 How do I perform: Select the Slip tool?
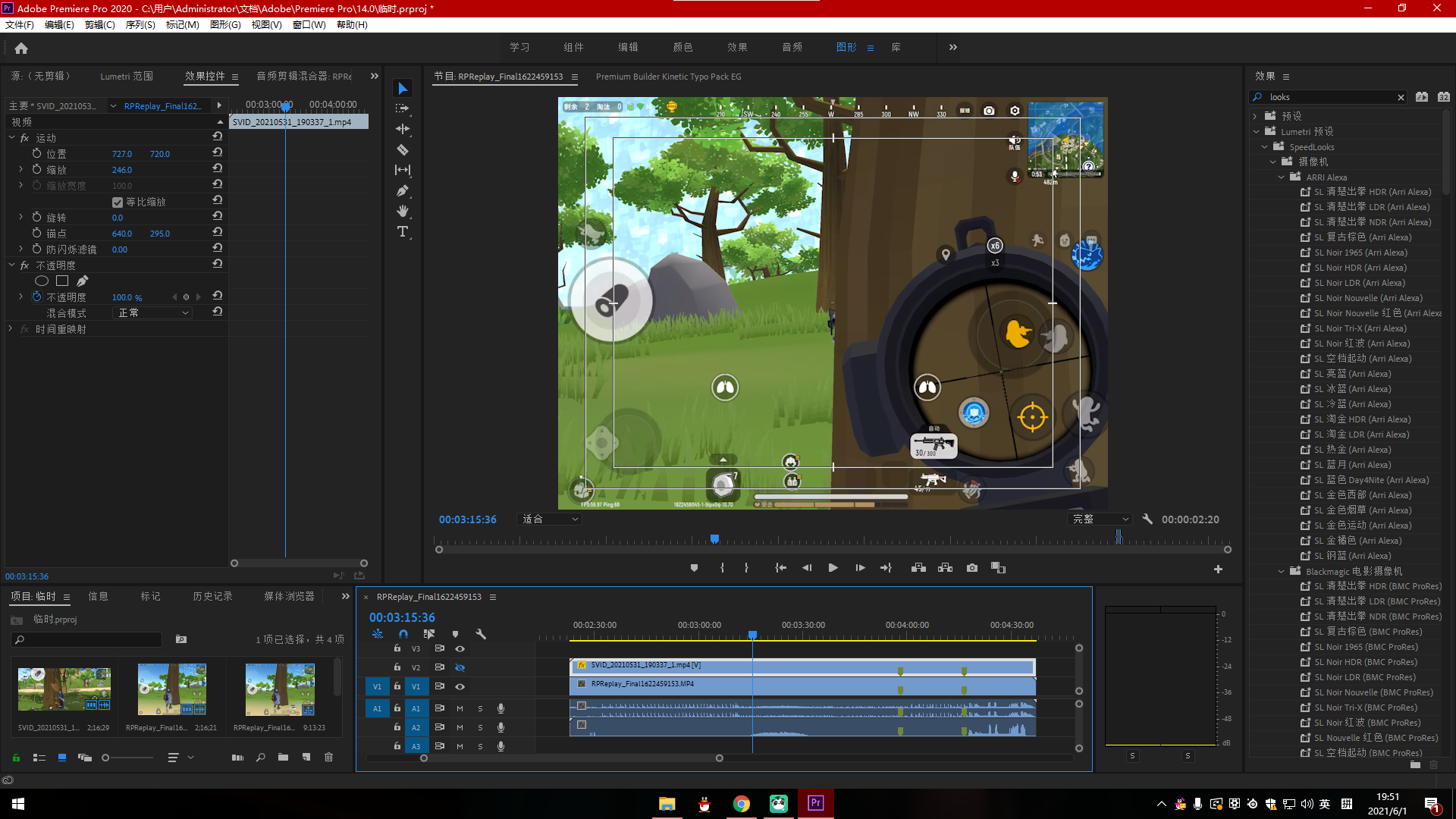(x=403, y=170)
